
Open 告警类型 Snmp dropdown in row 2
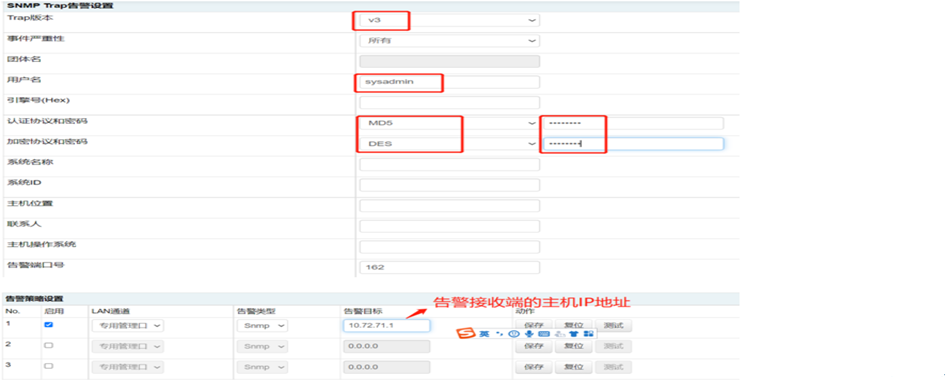262,347
